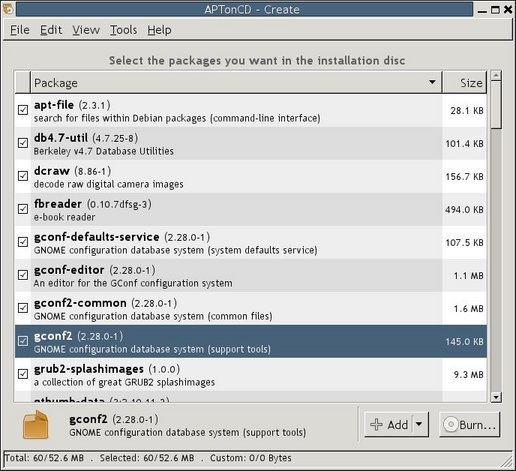Click 'Custom: 0/0 Bytes' in status bar
This screenshot has height=471, width=516.
(251, 458)
